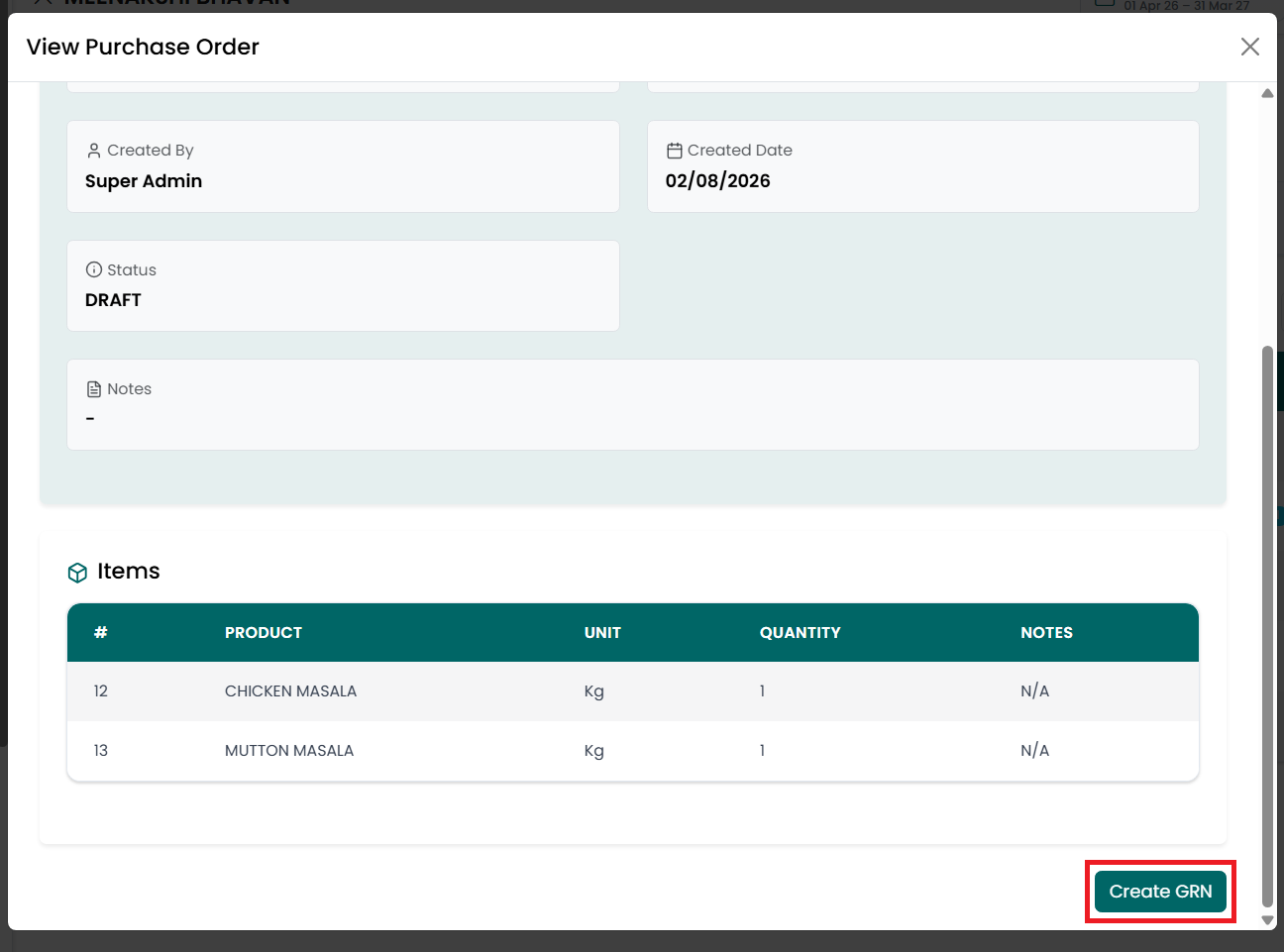The width and height of the screenshot is (1284, 952).
Task: Select the CHICKEN MASALA product cell
Action: [290, 691]
